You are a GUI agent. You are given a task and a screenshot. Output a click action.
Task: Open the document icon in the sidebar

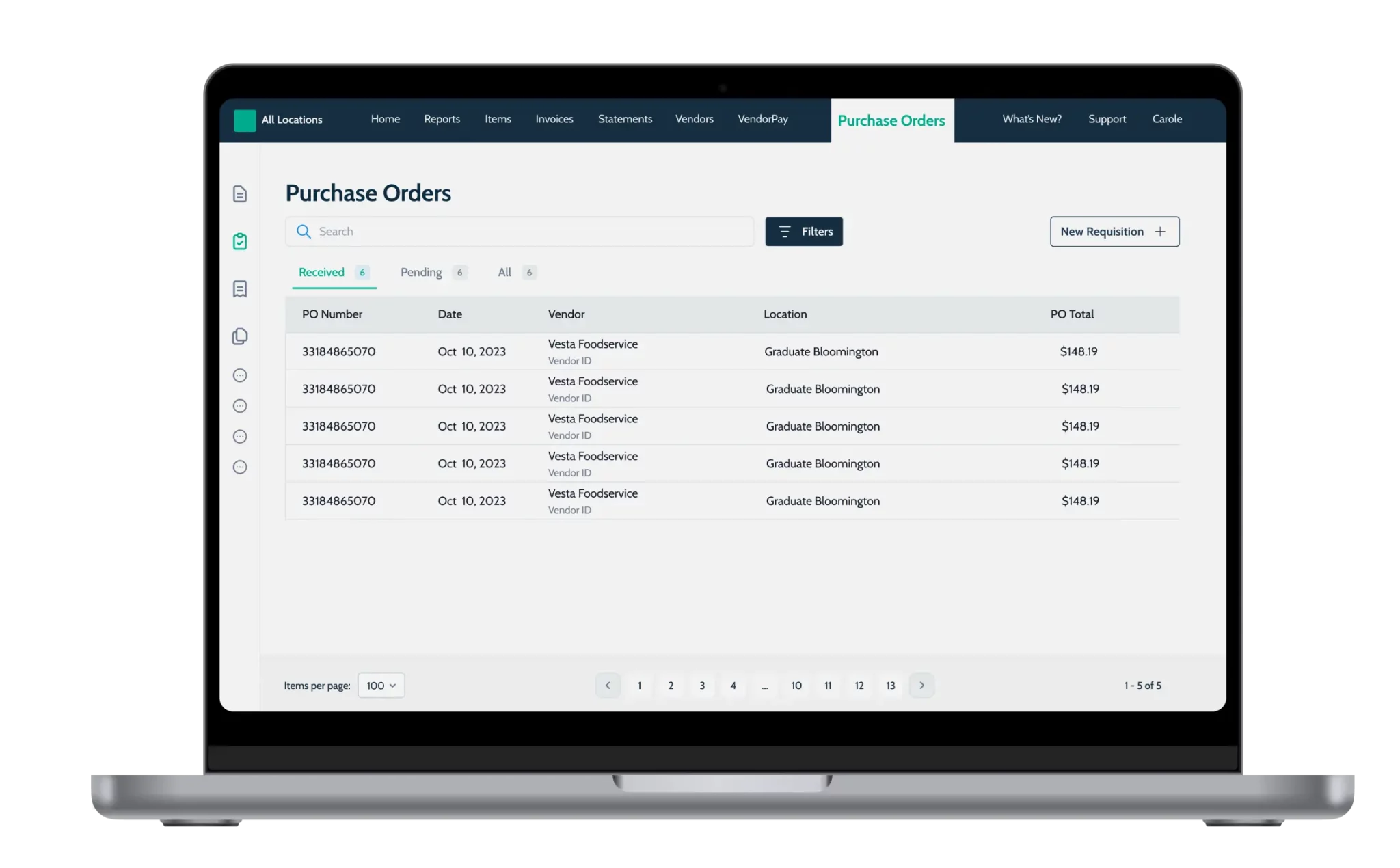(240, 194)
